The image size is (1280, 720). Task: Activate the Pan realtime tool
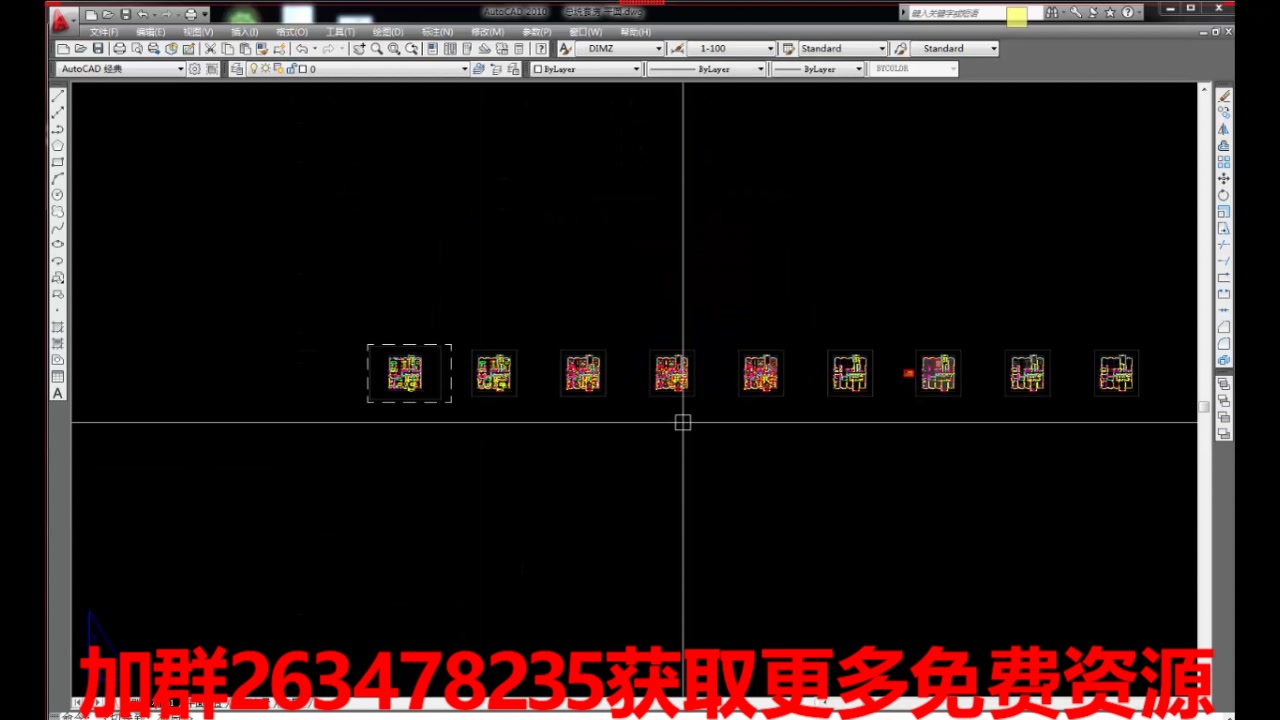pyautogui.click(x=359, y=48)
